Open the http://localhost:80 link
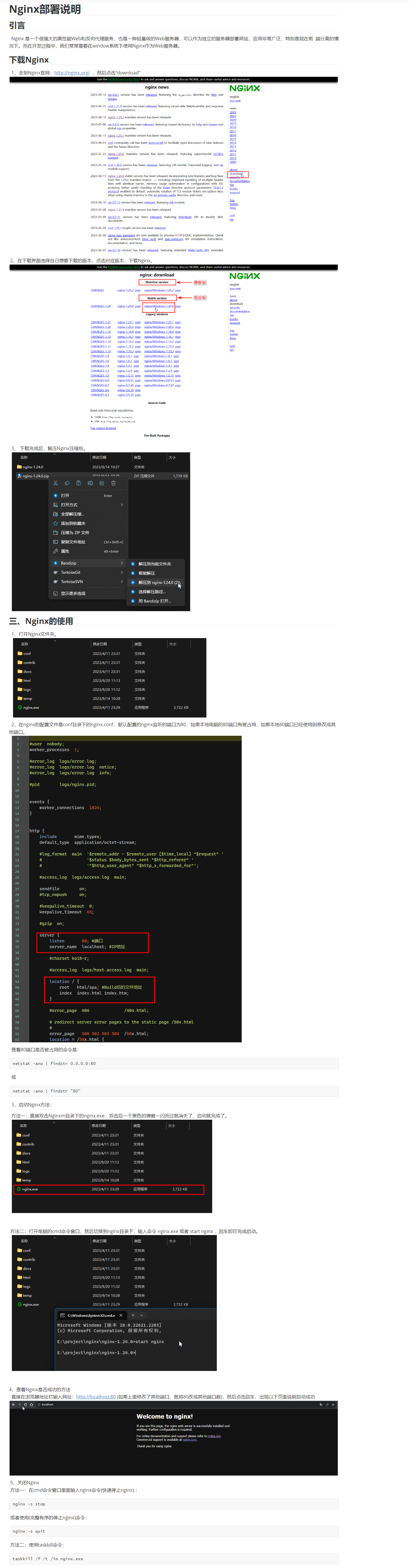409x1568 pixels. tap(96, 1397)
